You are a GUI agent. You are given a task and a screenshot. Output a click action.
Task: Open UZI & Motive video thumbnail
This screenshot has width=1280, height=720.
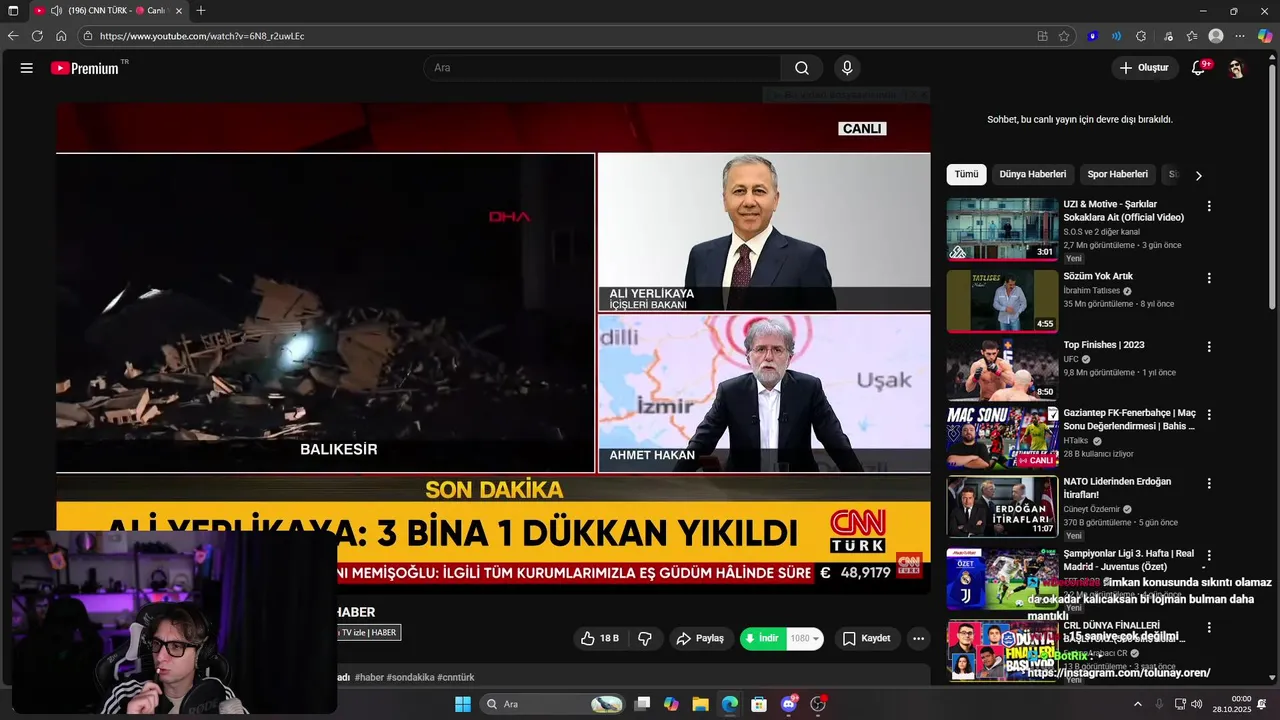[x=1002, y=229]
